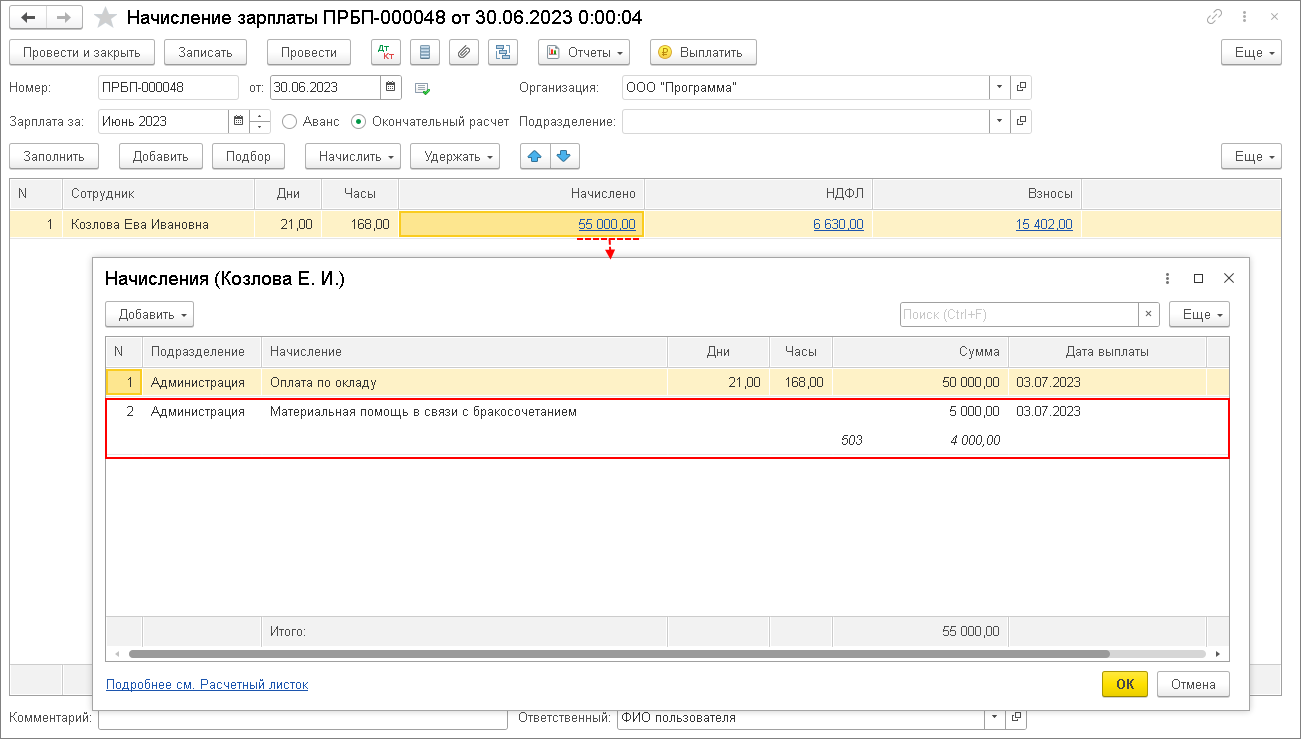Click the Провести button
1301x739 pixels.
click(309, 53)
